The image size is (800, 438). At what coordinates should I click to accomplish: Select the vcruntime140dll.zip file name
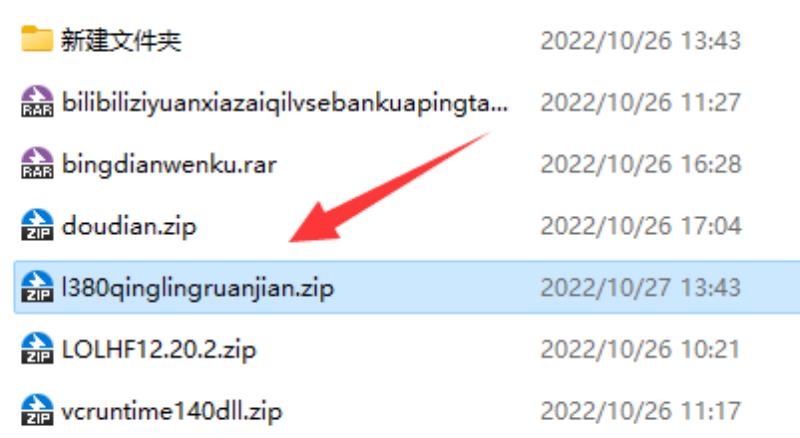click(171, 411)
